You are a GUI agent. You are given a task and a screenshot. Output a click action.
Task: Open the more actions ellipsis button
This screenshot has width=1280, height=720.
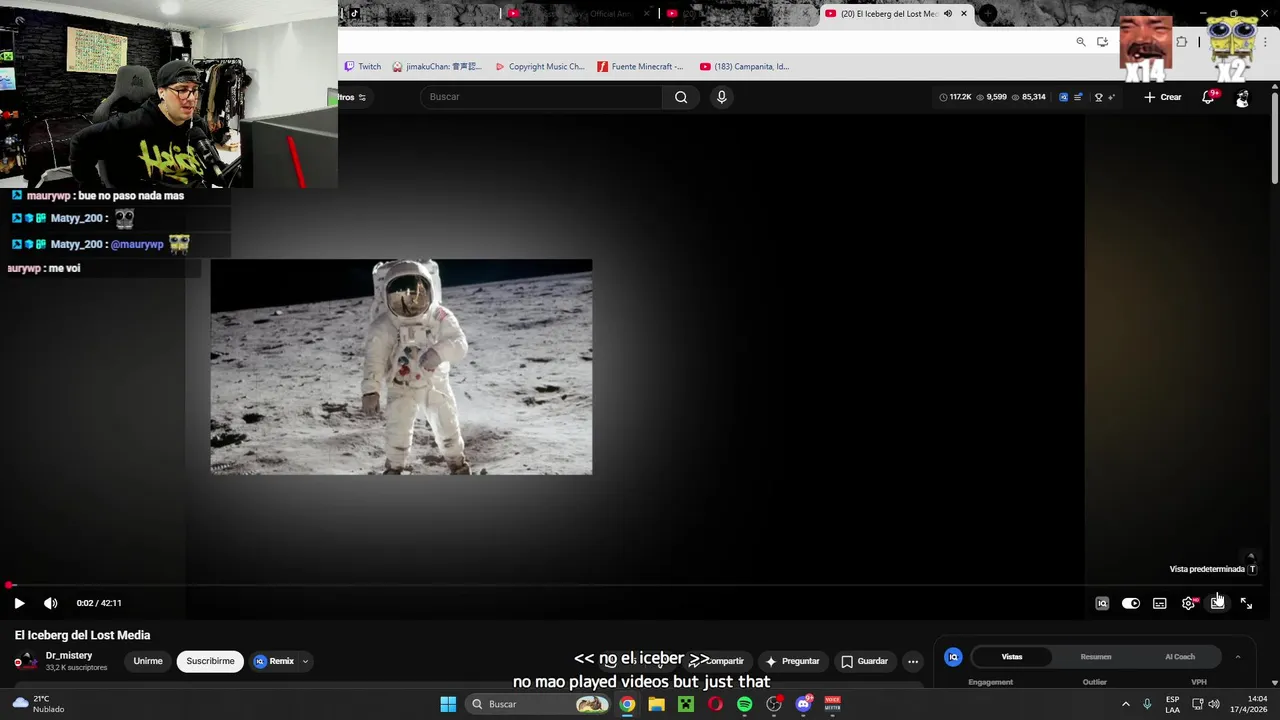(913, 661)
